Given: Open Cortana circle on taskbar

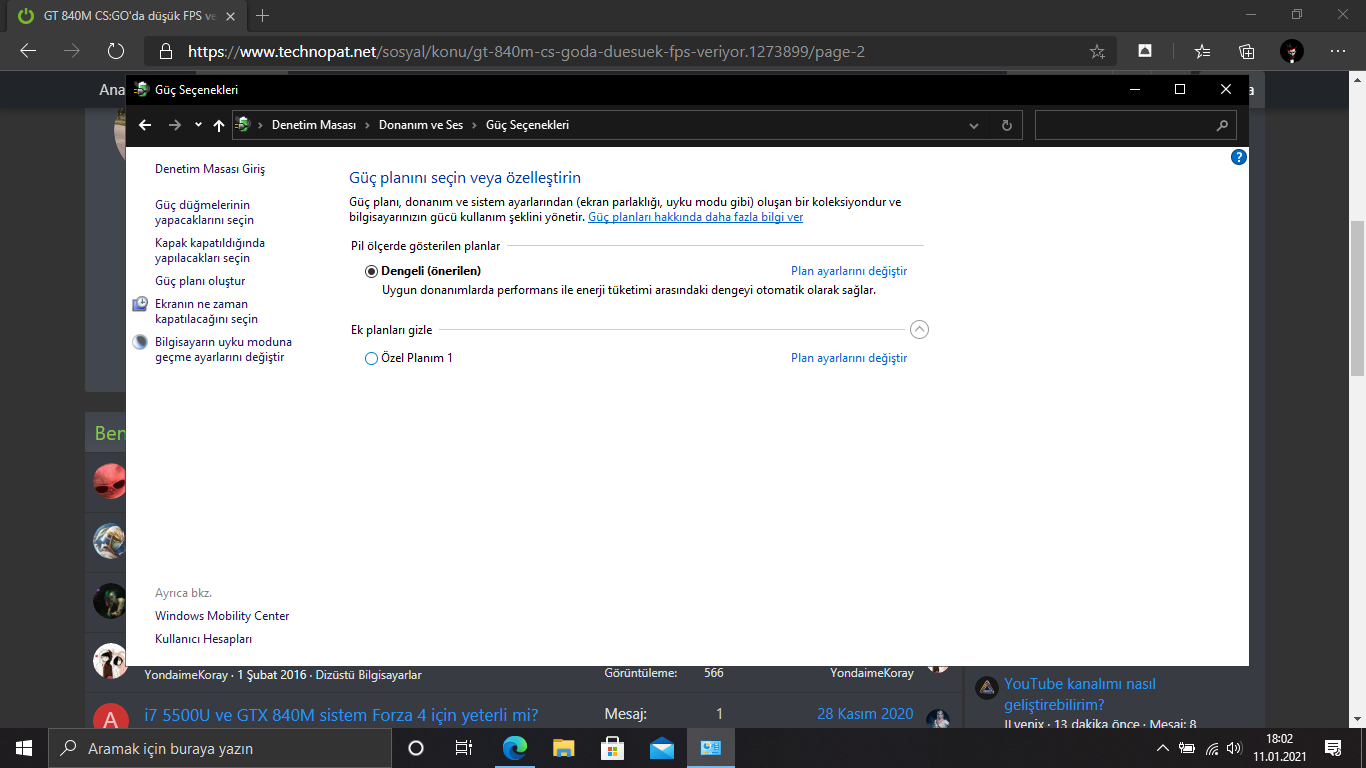Looking at the screenshot, I should (x=416, y=748).
